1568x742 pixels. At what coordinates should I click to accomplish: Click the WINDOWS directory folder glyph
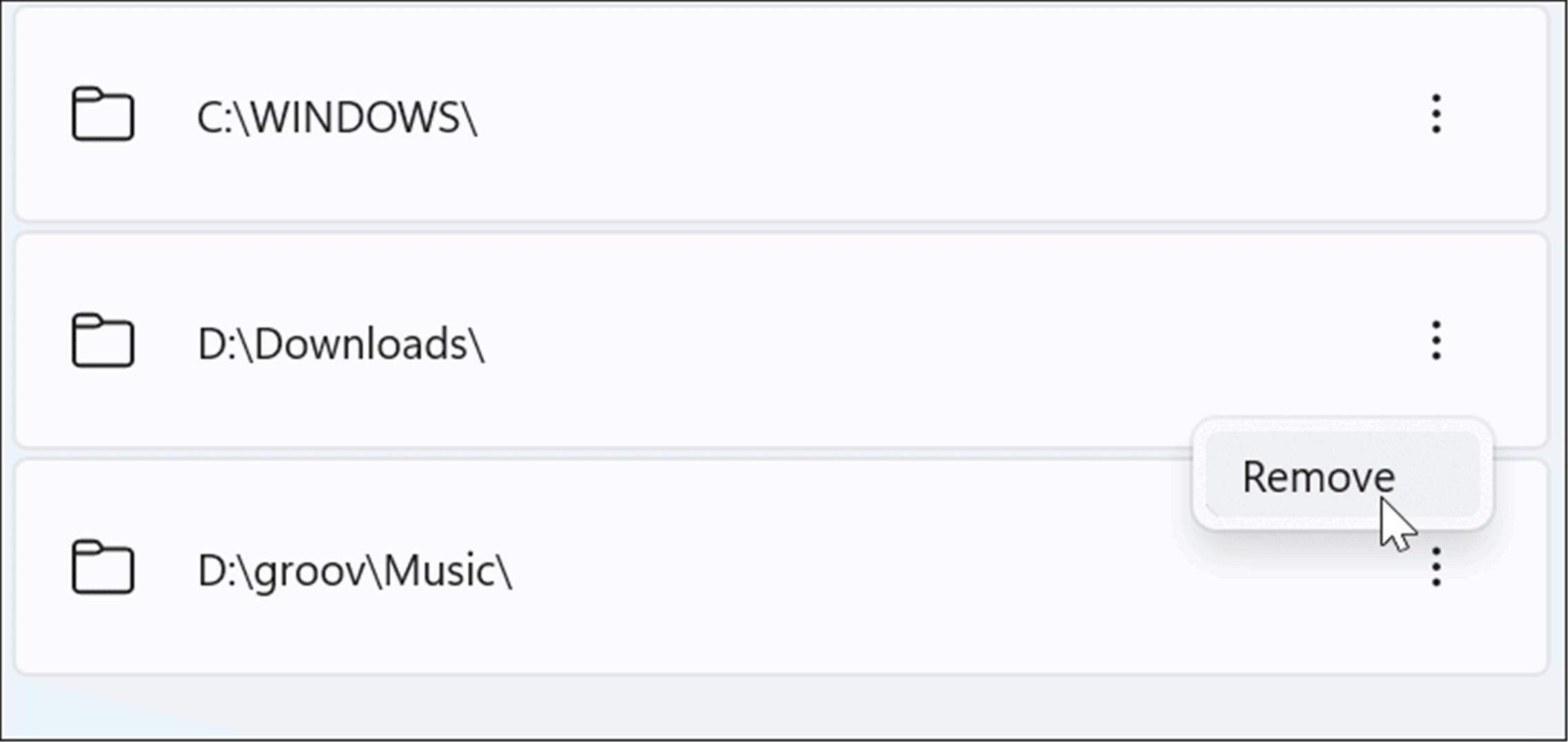coord(103,115)
